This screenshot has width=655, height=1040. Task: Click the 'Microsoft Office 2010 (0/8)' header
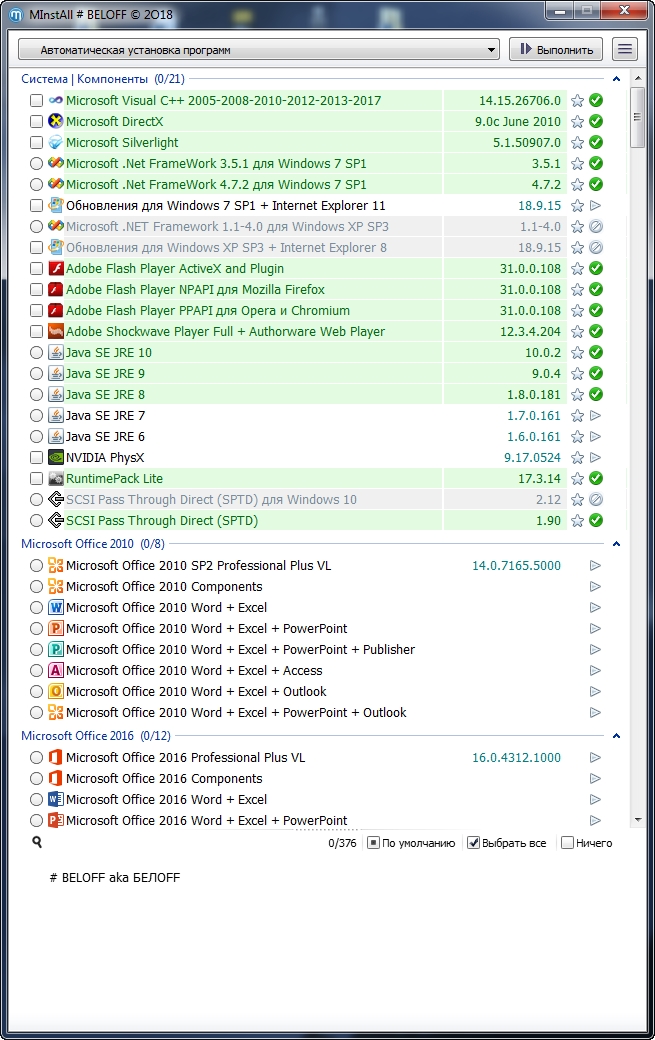click(x=93, y=544)
